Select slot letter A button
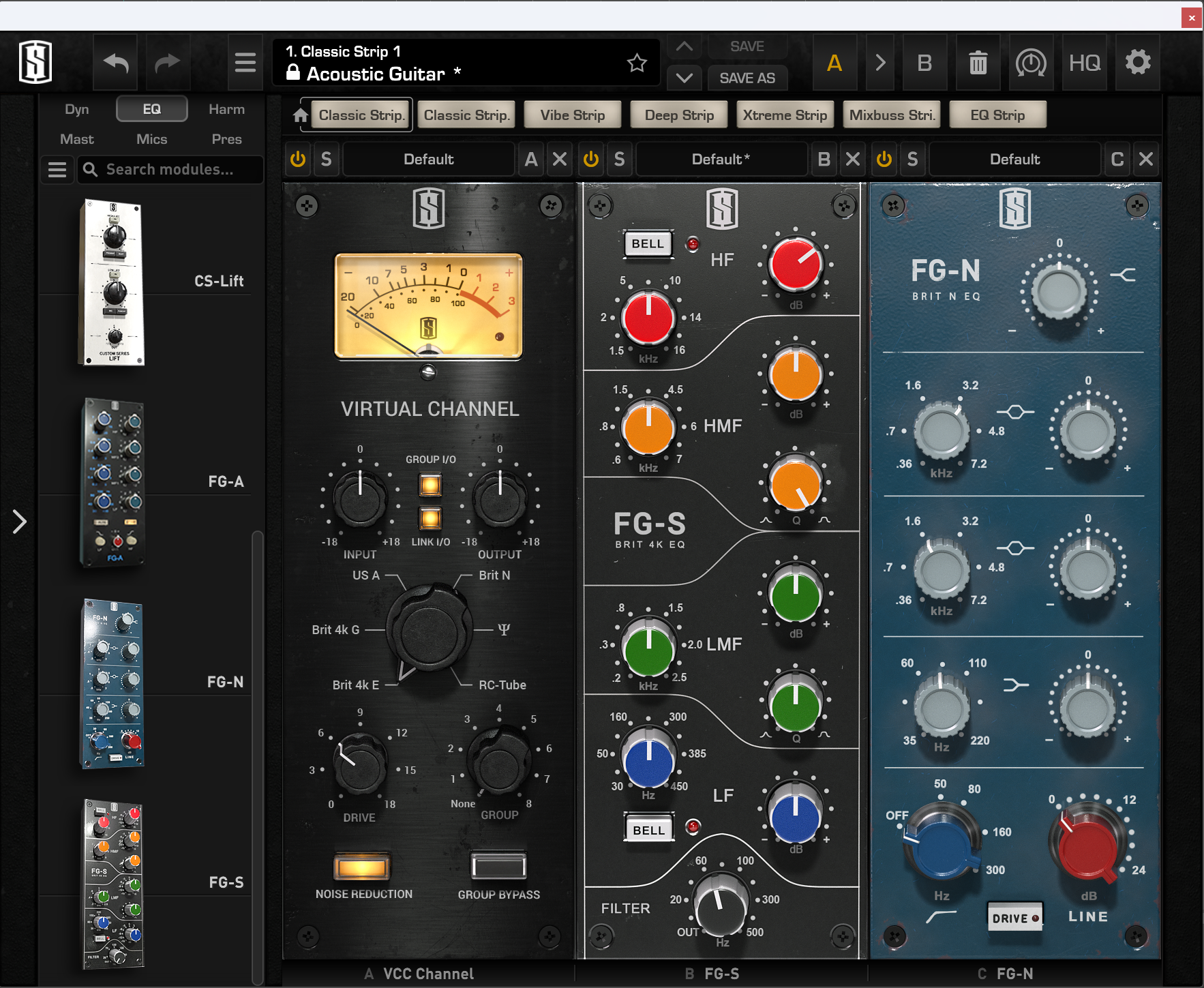Image resolution: width=1204 pixels, height=988 pixels. coord(531,159)
